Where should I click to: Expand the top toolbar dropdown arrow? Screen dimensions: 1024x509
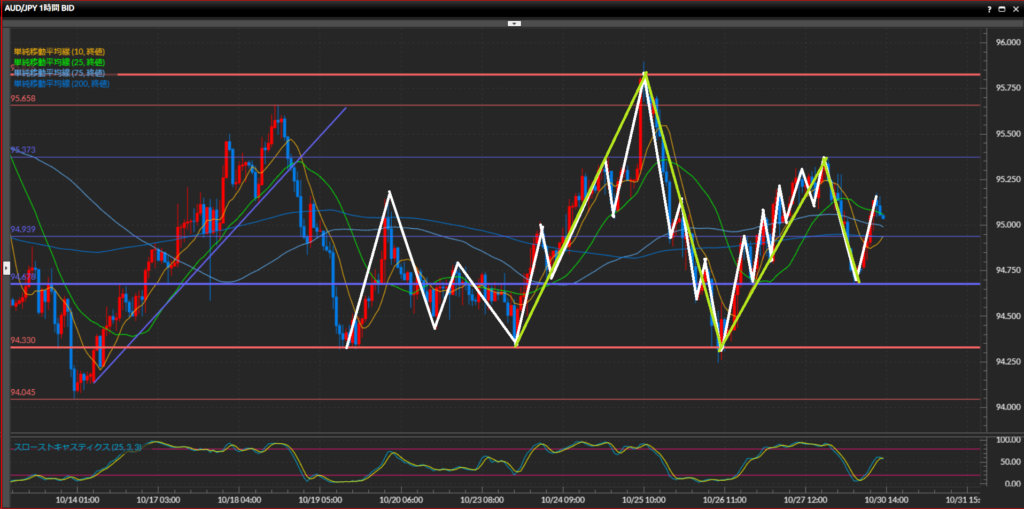pyautogui.click(x=512, y=22)
